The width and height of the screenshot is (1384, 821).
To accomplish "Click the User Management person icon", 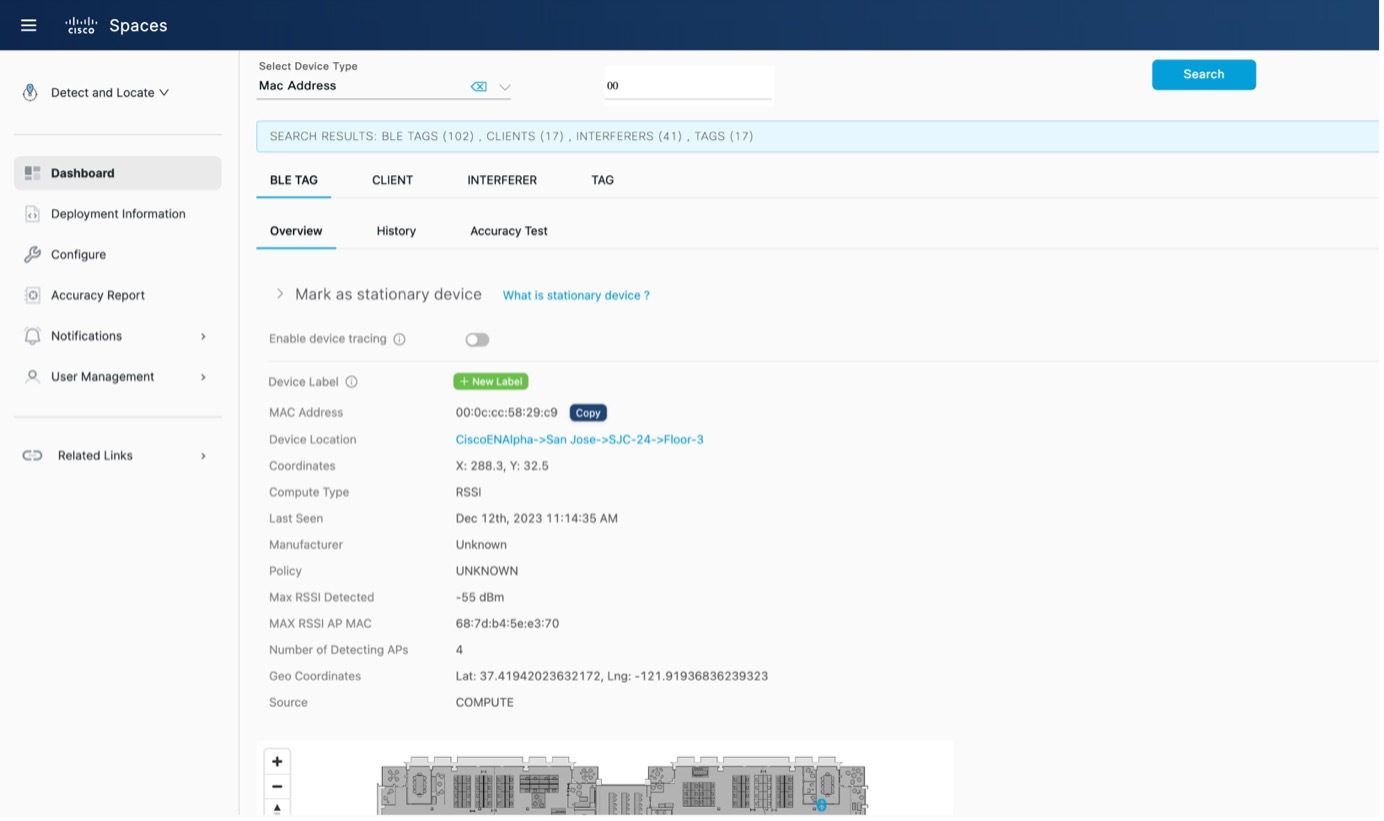I will click(32, 377).
